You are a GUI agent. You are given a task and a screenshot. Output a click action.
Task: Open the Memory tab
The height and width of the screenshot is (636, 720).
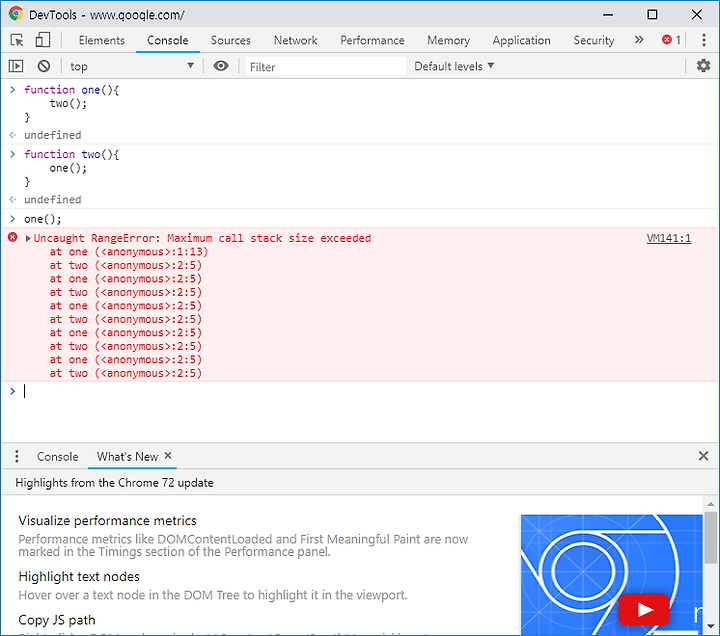click(x=449, y=40)
